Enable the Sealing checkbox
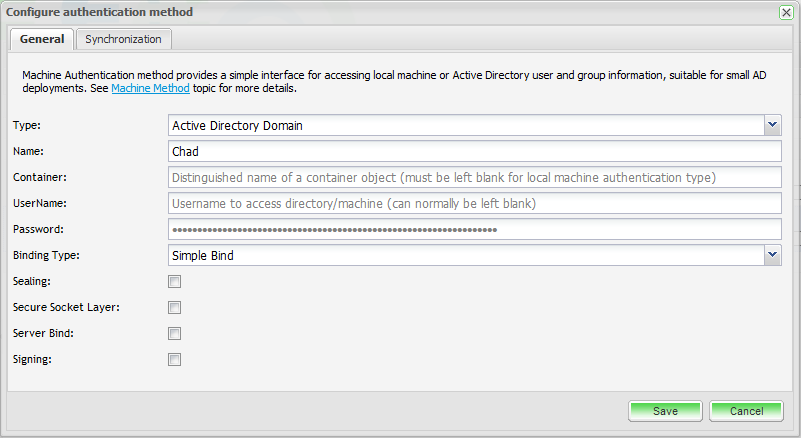The height and width of the screenshot is (438, 801). 175,282
